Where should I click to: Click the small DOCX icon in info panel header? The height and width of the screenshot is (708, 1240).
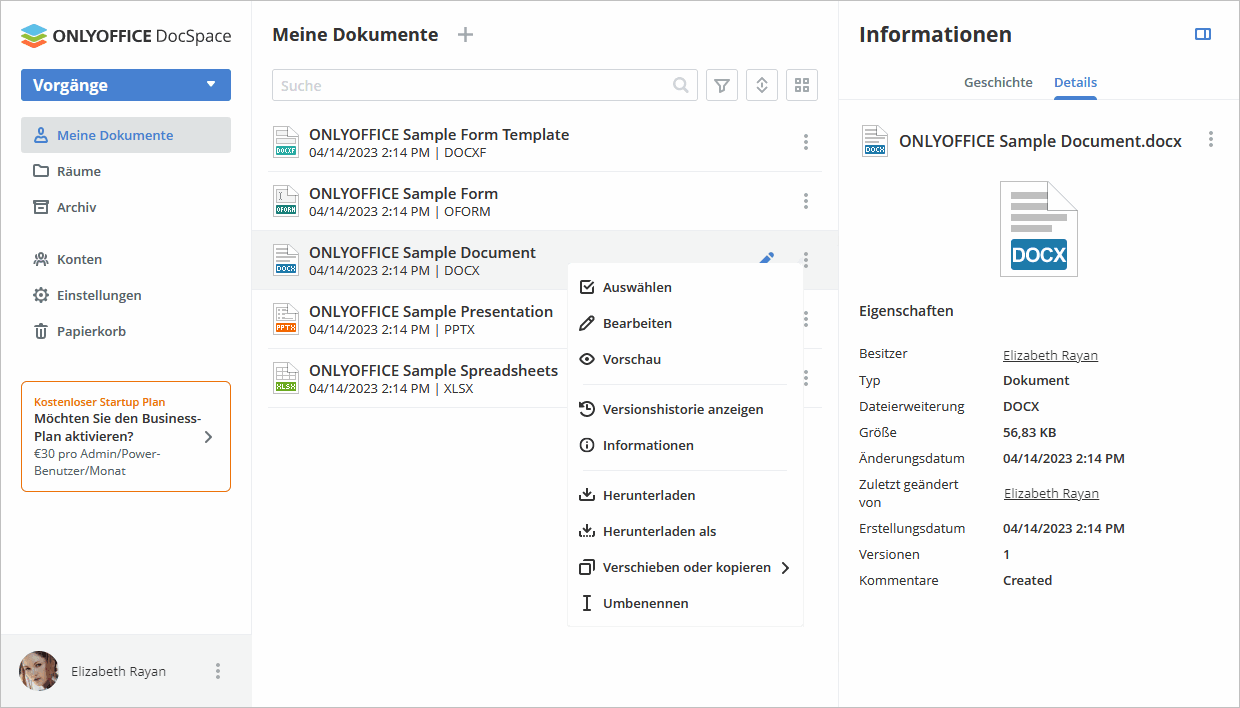pyautogui.click(x=875, y=141)
